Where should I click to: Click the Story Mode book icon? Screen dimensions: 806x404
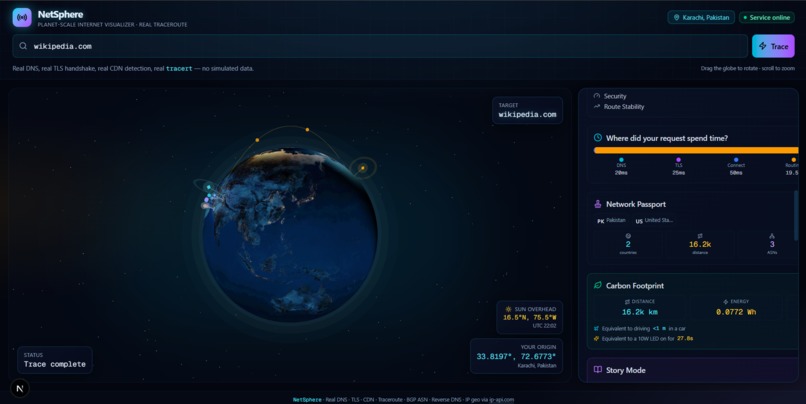[598, 370]
